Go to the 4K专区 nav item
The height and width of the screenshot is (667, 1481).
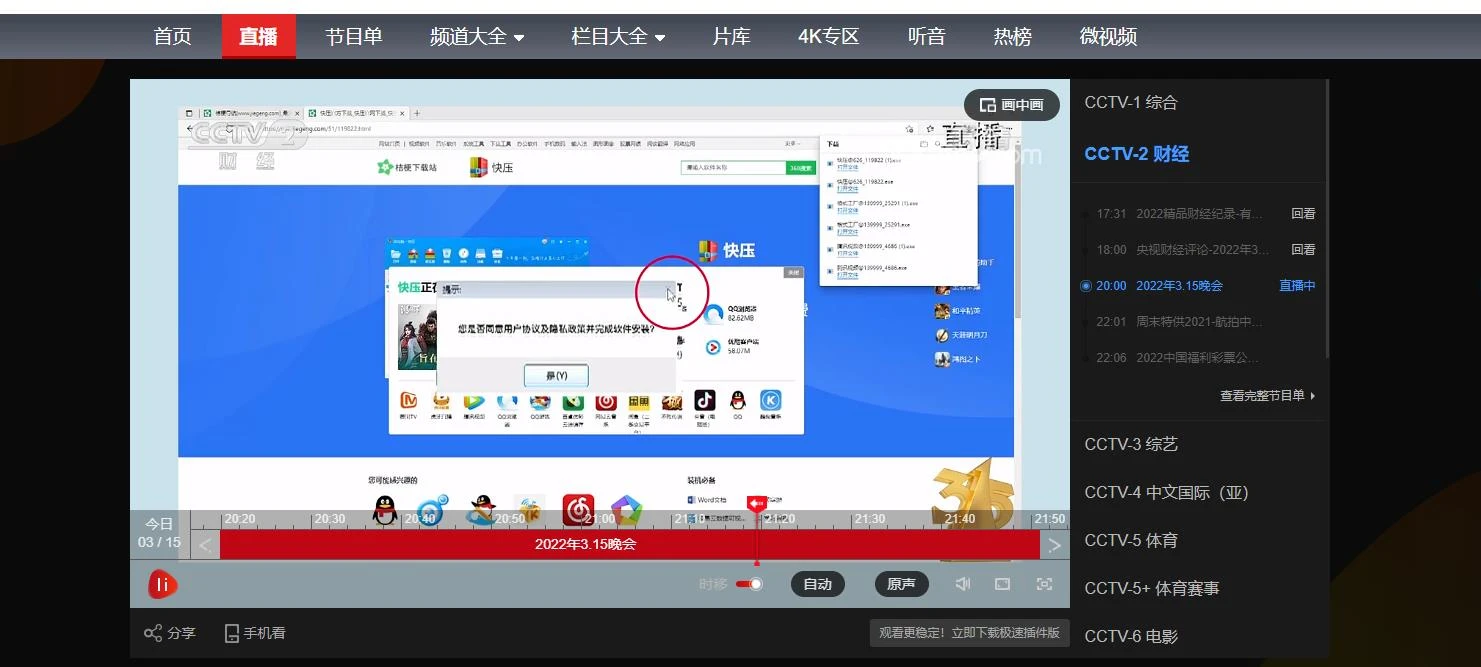click(x=828, y=37)
